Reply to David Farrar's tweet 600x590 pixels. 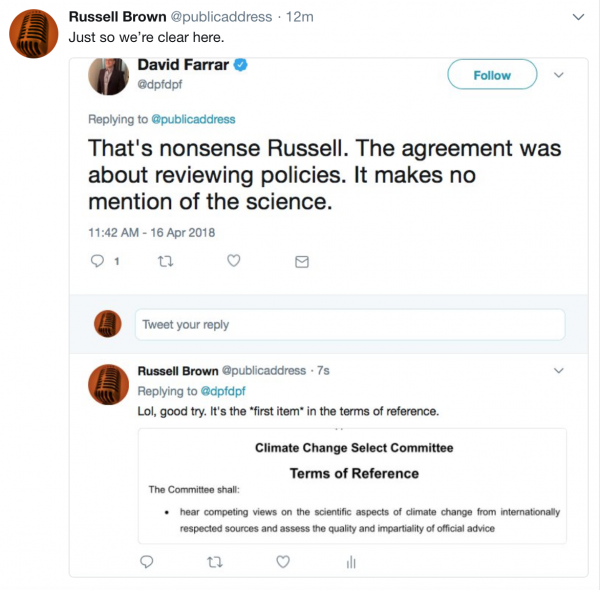[x=97, y=261]
